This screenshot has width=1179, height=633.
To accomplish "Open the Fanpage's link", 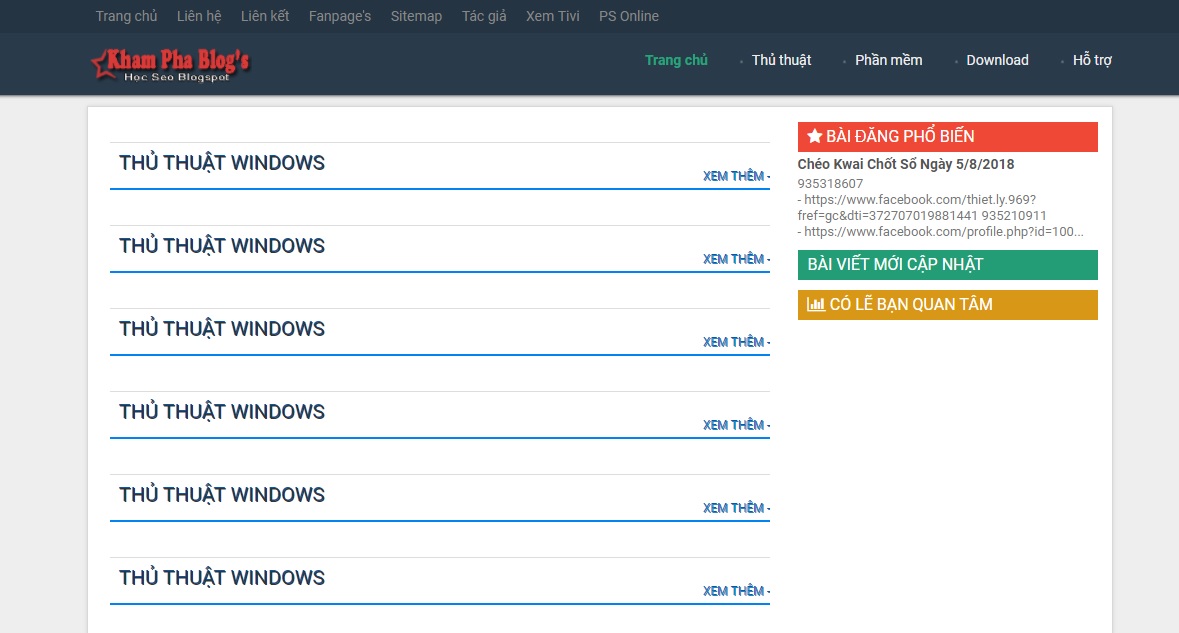I will pos(340,16).
